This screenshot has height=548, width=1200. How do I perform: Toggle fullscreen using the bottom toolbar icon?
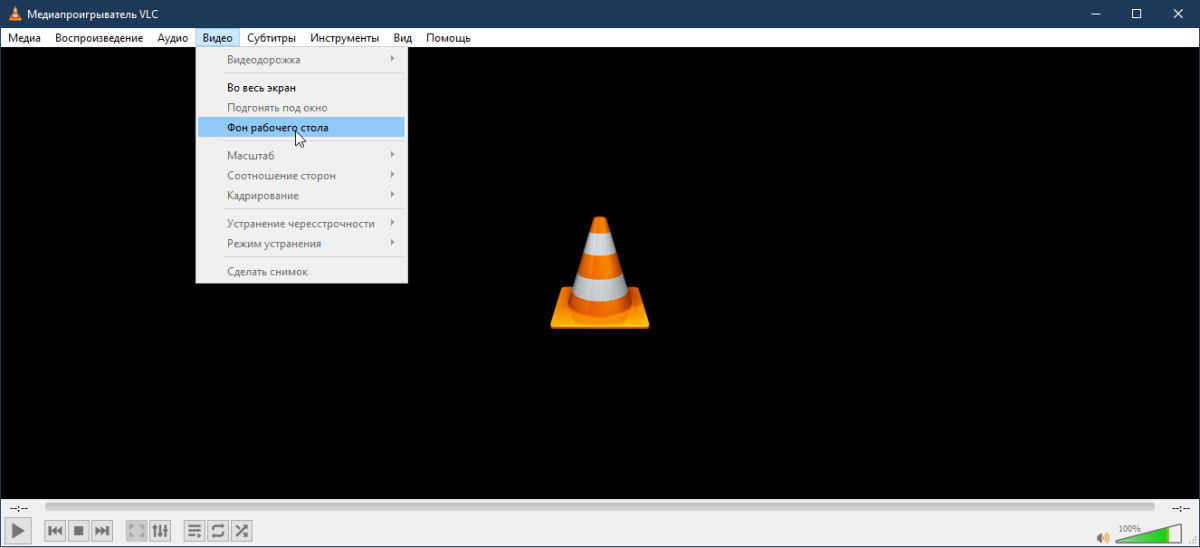[137, 530]
